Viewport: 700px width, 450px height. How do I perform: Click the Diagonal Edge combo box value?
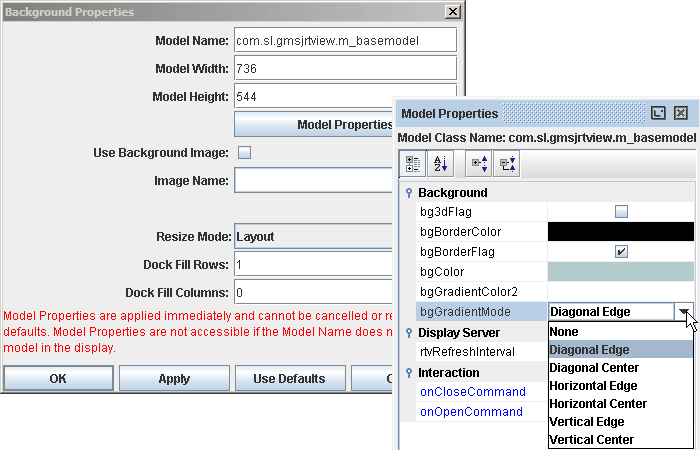(611, 312)
